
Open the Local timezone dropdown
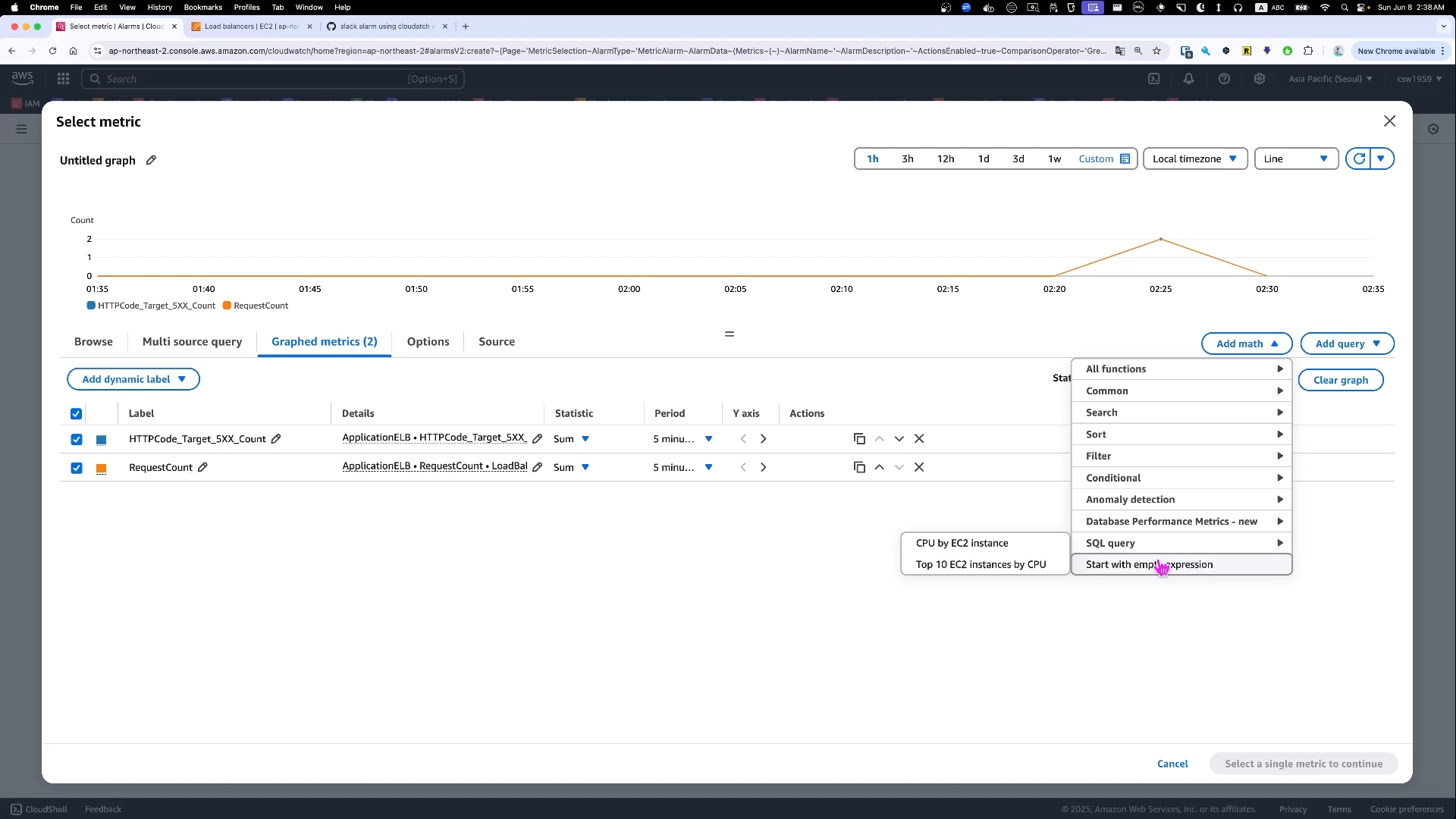coord(1194,159)
